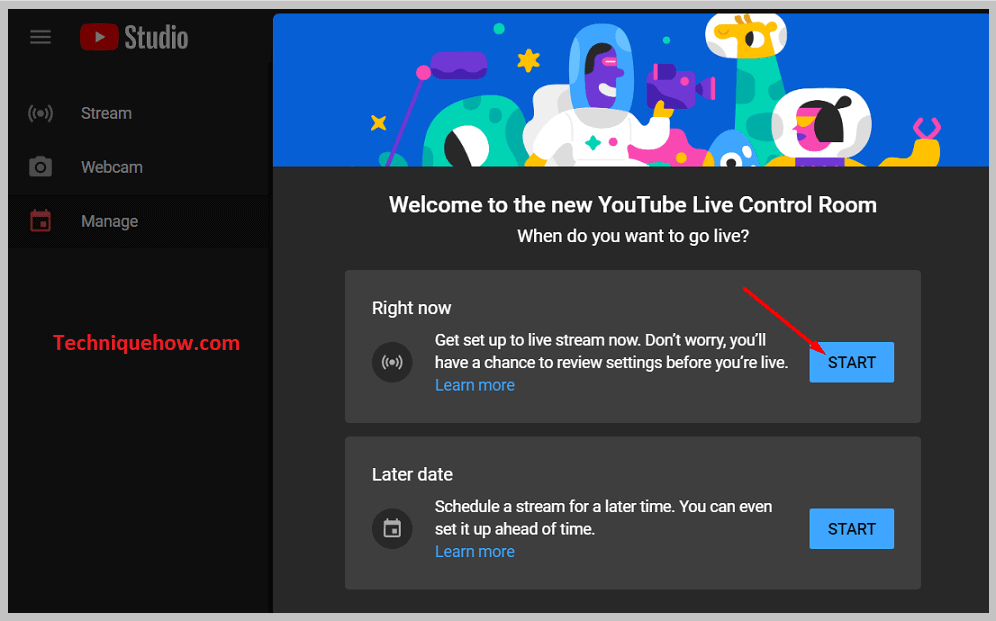Open Learn more link under Later date

(474, 552)
